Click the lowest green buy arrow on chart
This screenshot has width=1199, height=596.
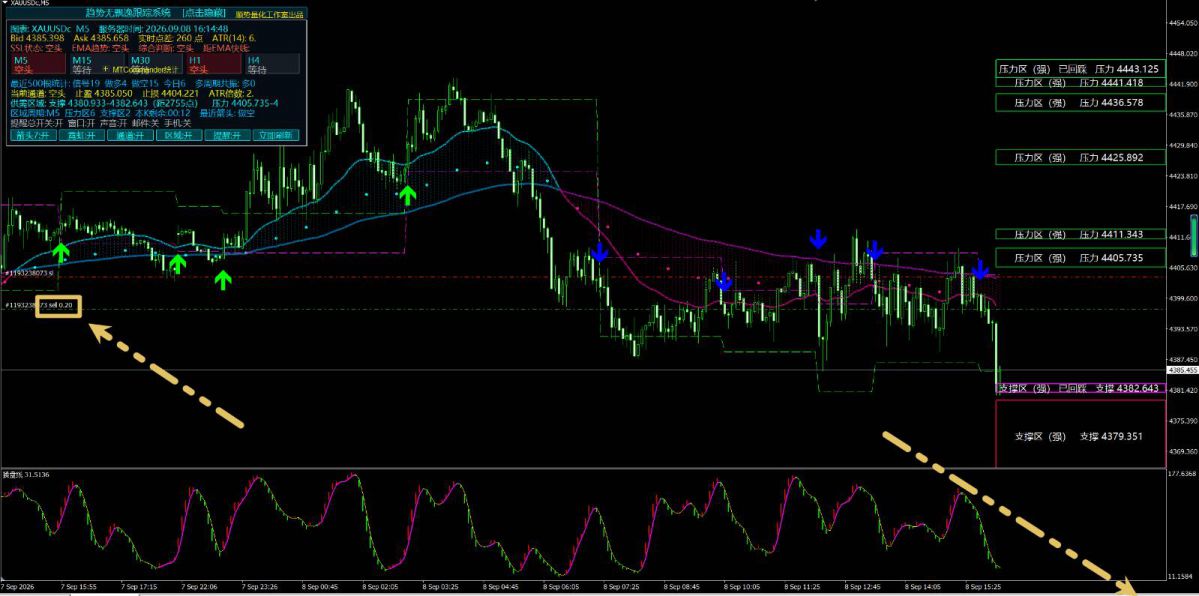point(223,281)
